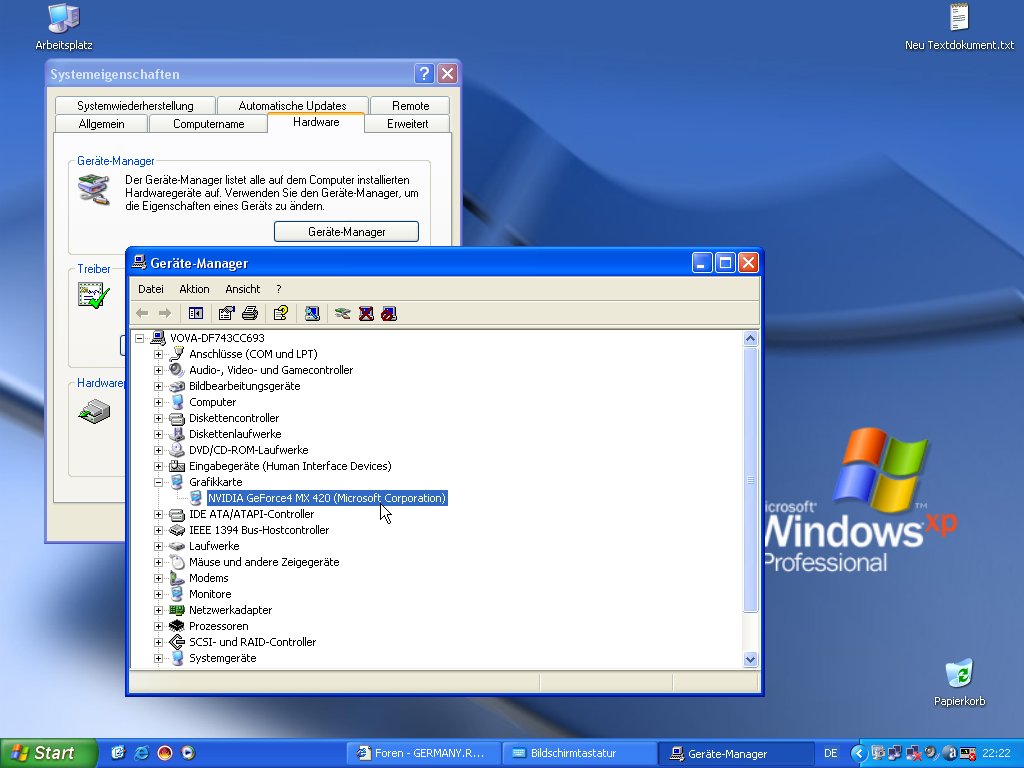Click the Back arrow in Geräte-Manager toolbar

pos(142,313)
